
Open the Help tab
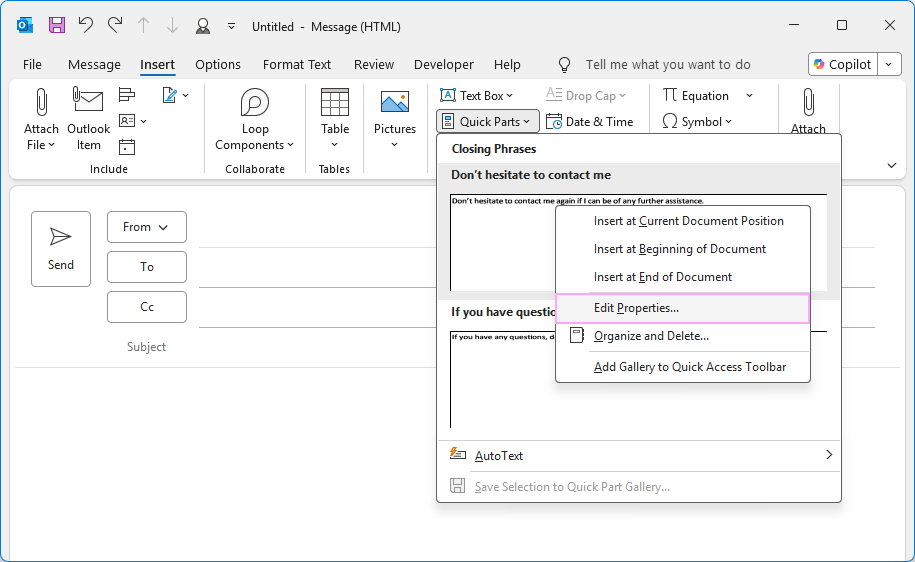click(507, 65)
